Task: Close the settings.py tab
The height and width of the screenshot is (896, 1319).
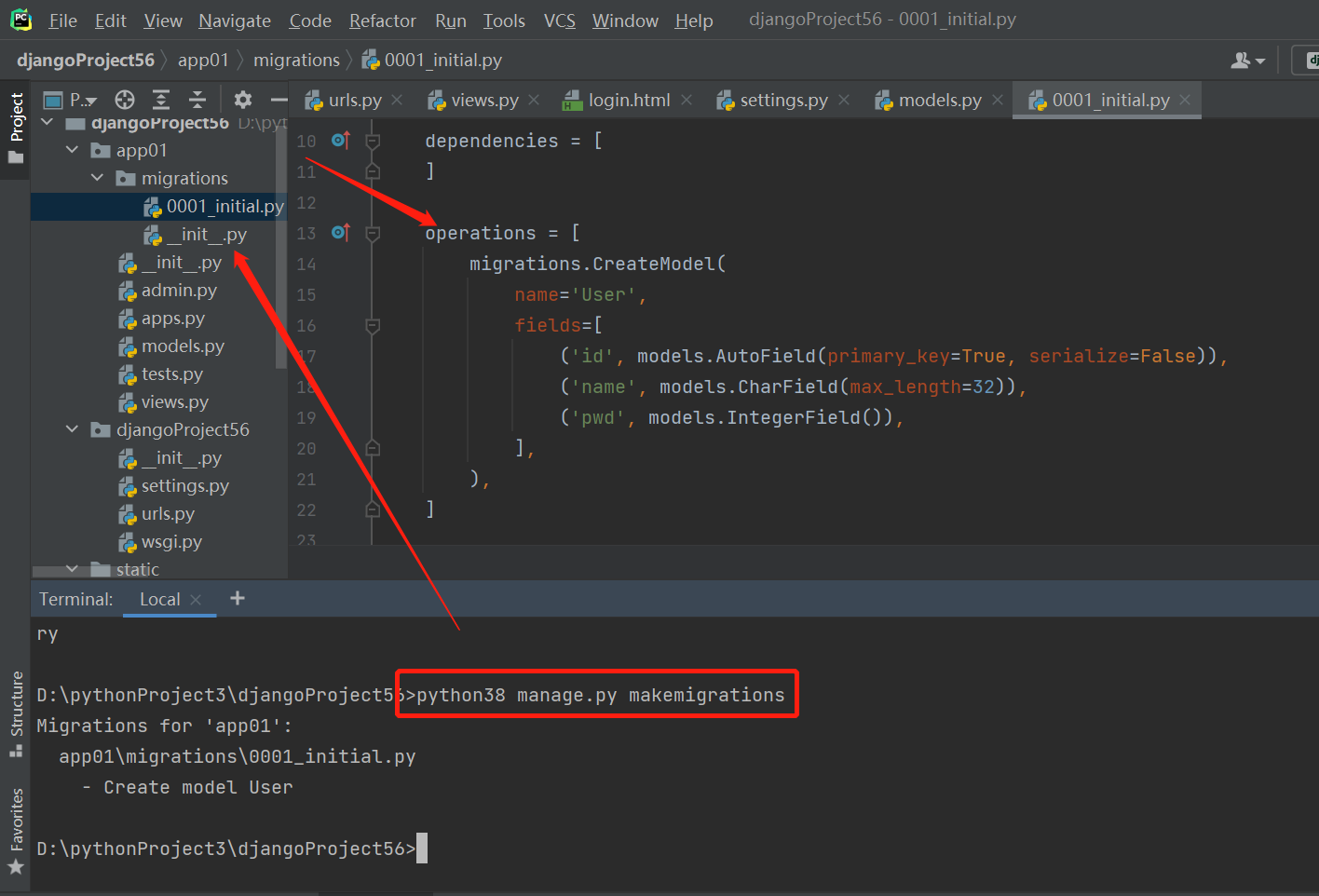Action: pos(844,100)
